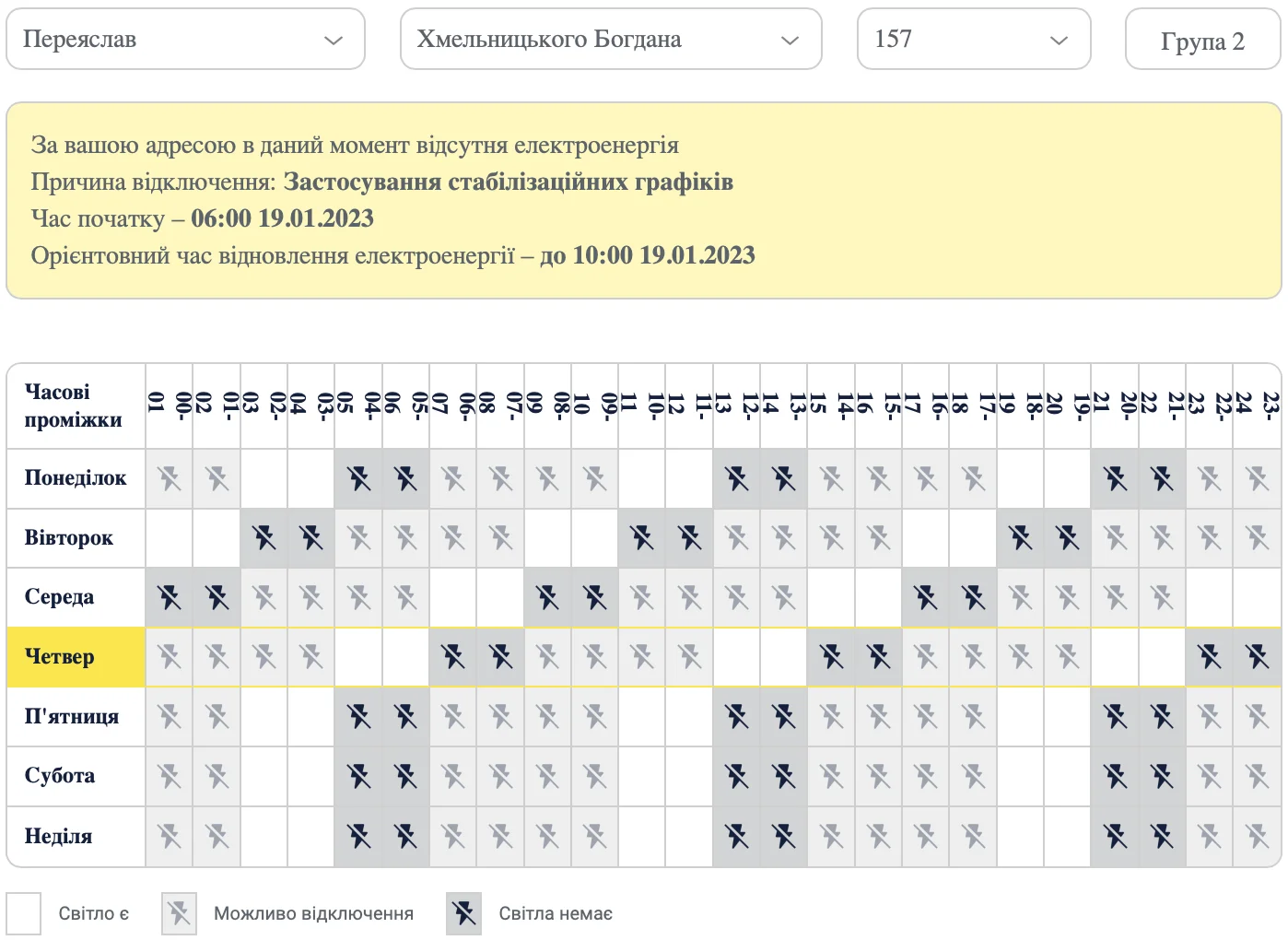Click the outage icon for Четвер at 23-24
The image size is (1288, 940).
pos(1257,657)
